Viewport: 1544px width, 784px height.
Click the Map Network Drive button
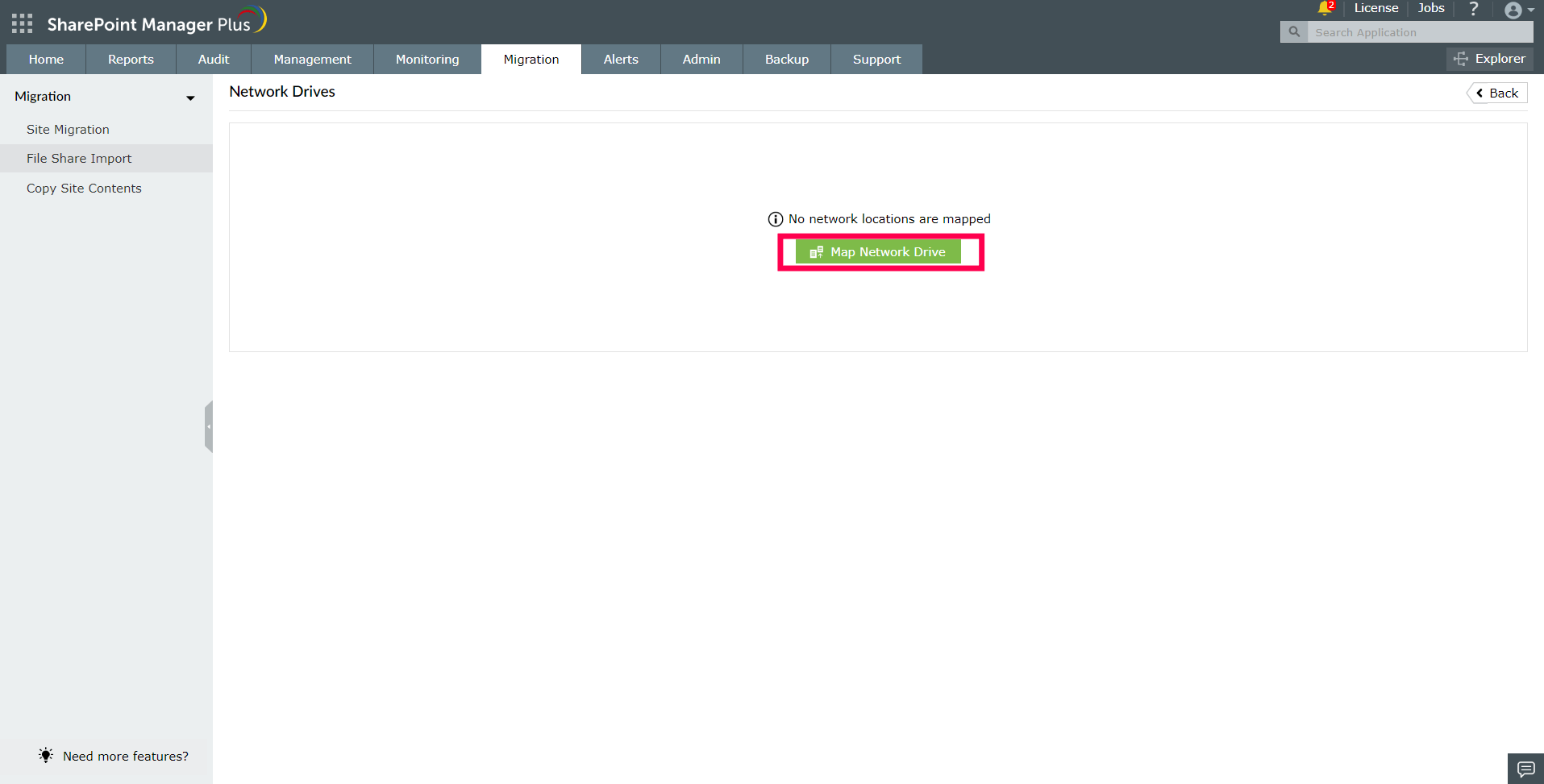pos(878,252)
